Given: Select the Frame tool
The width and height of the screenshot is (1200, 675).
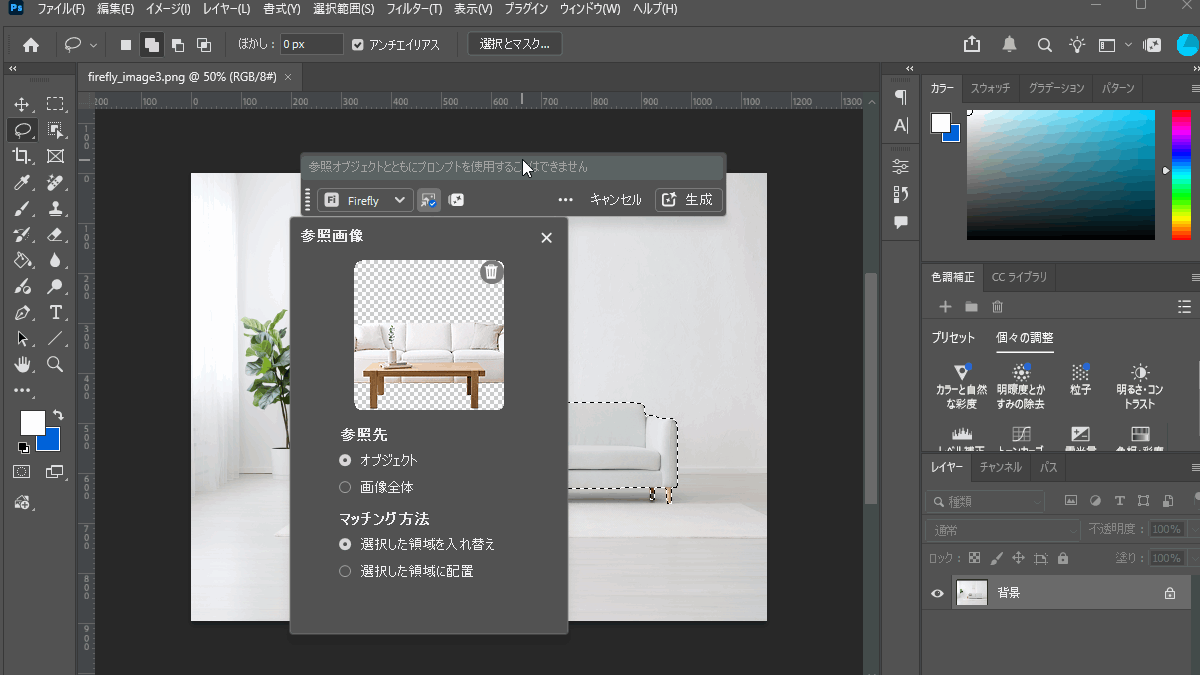Looking at the screenshot, I should (55, 156).
